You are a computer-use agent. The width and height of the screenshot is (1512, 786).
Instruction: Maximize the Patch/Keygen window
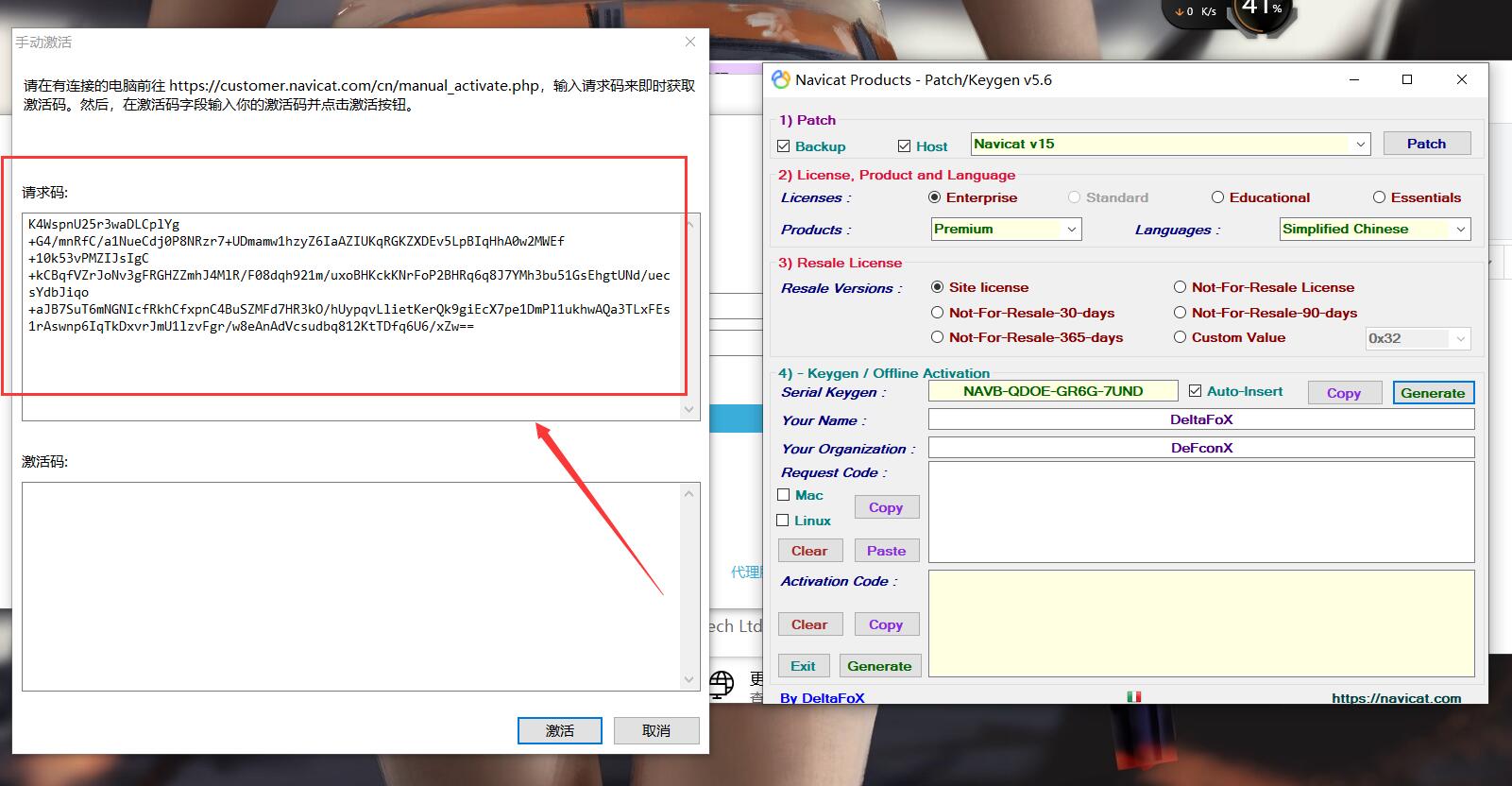coord(1407,80)
